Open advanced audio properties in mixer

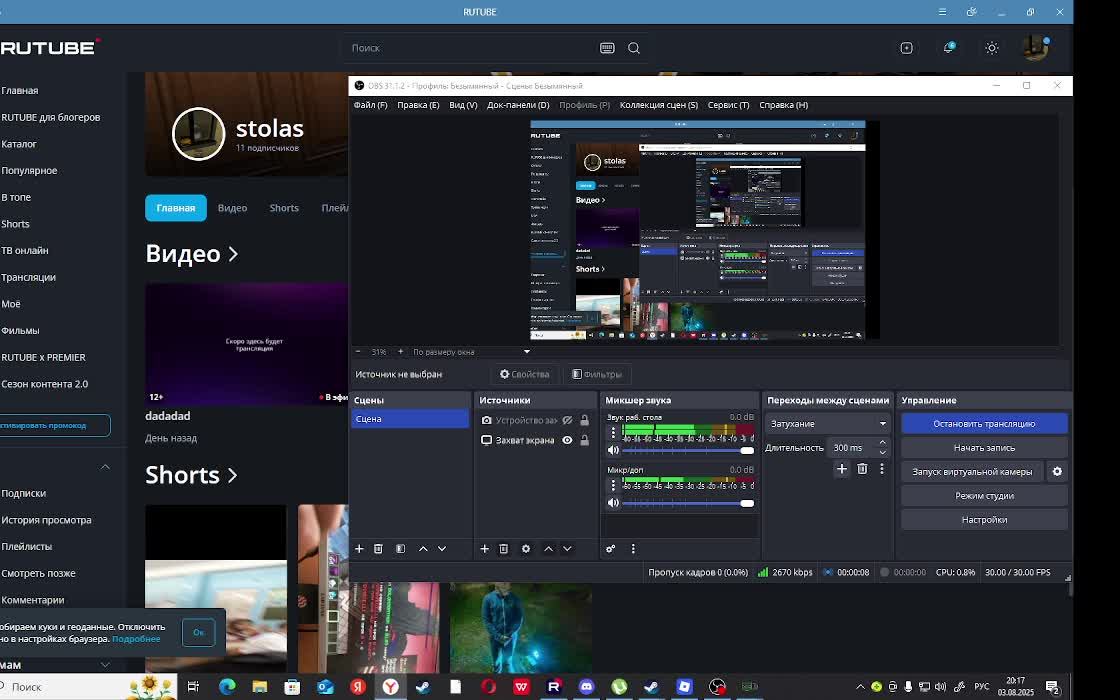[611, 549]
